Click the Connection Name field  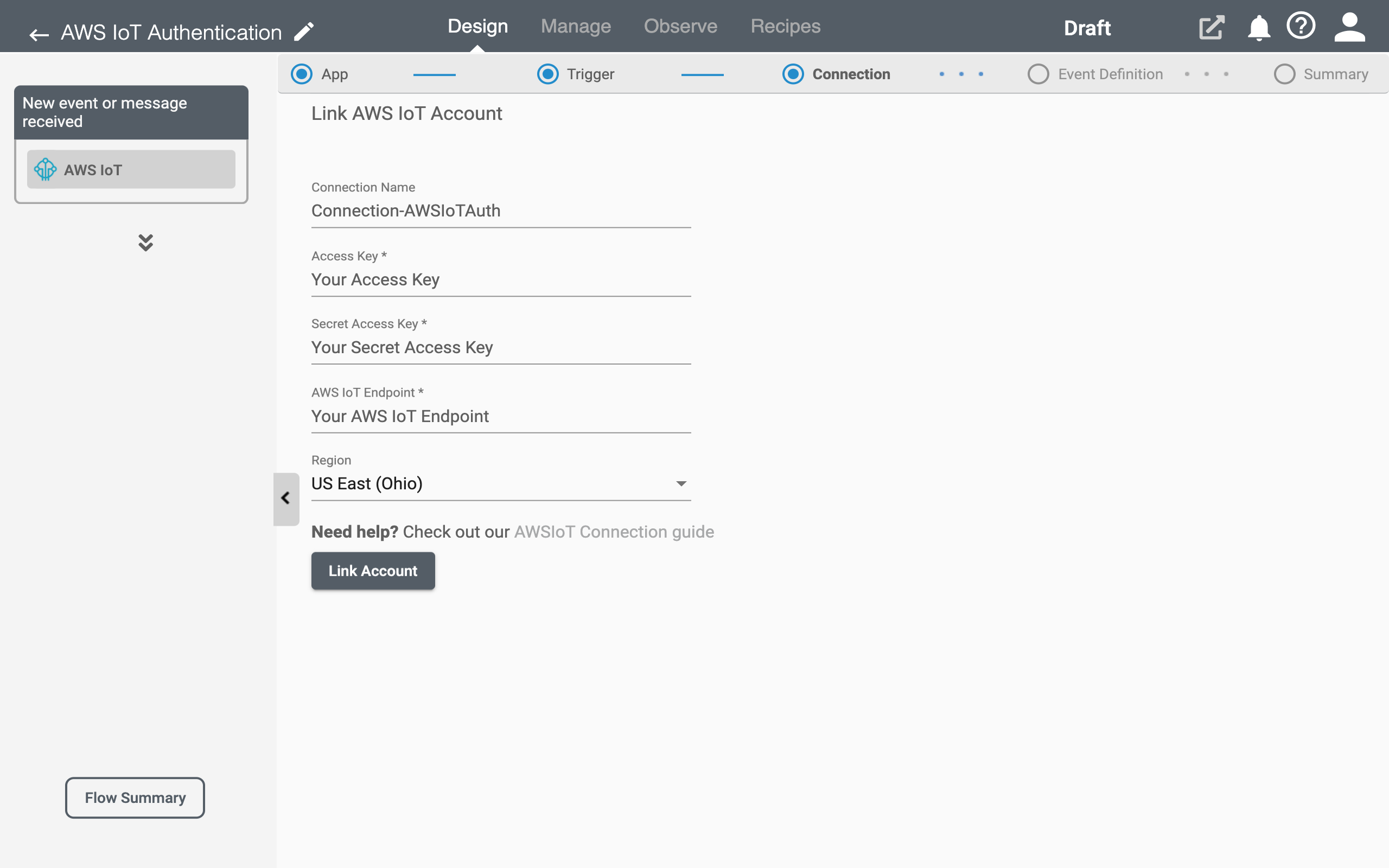click(501, 210)
